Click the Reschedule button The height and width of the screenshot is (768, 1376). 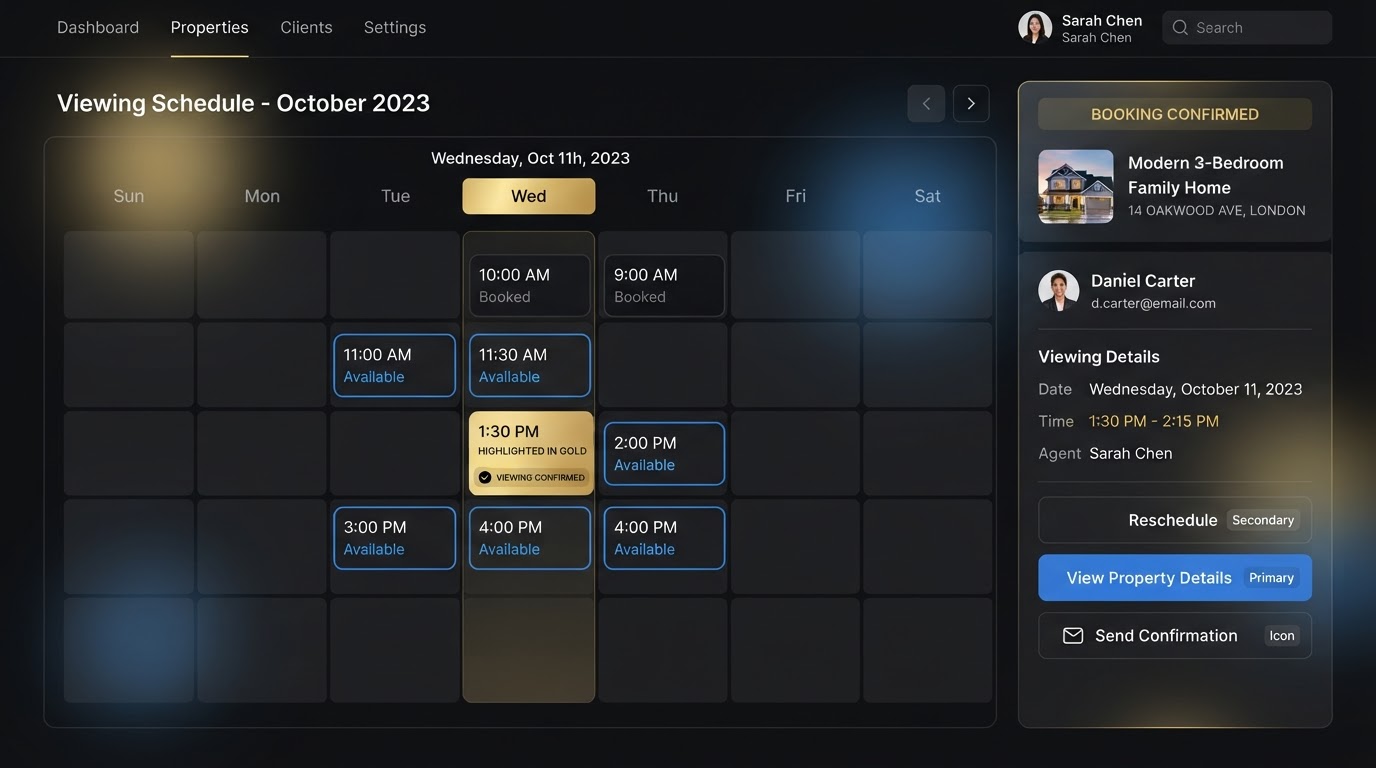click(1175, 520)
